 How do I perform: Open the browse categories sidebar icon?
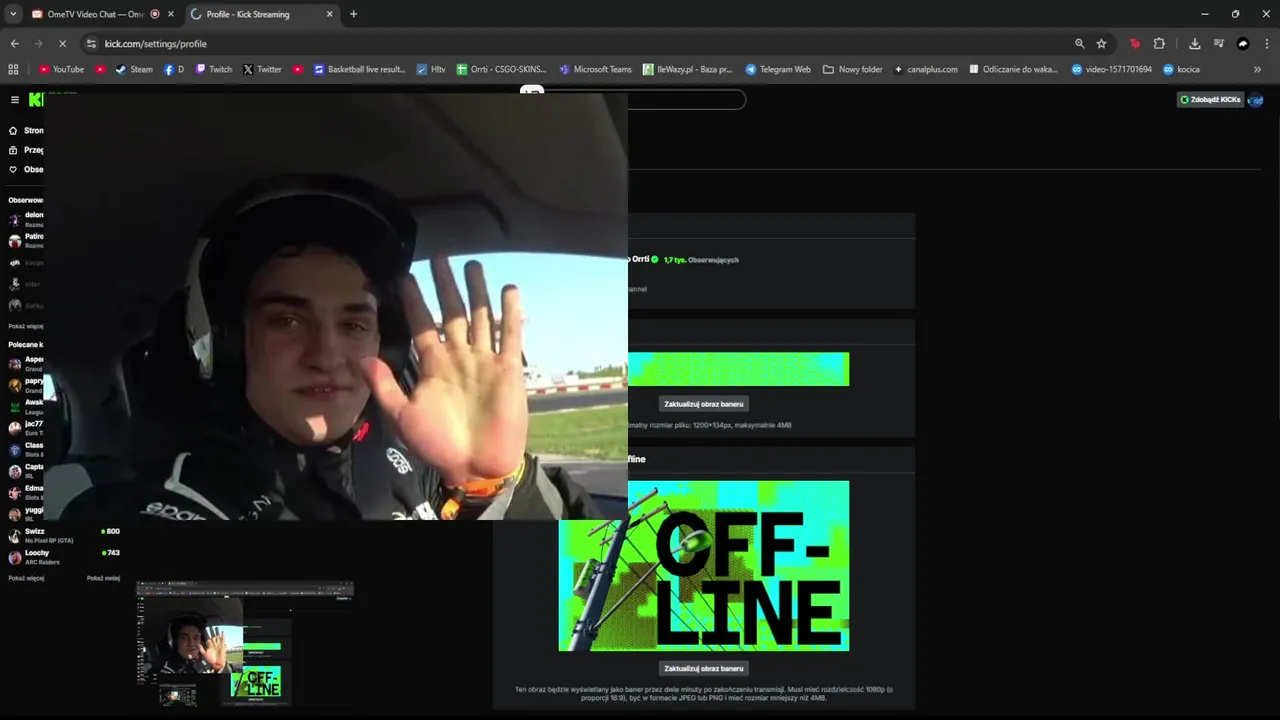[13, 150]
